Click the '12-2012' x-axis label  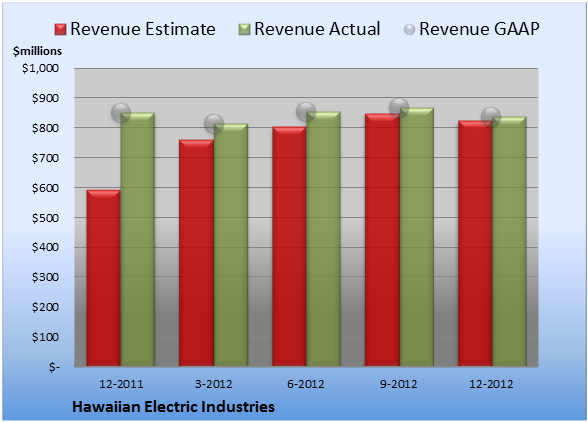pyautogui.click(x=491, y=384)
